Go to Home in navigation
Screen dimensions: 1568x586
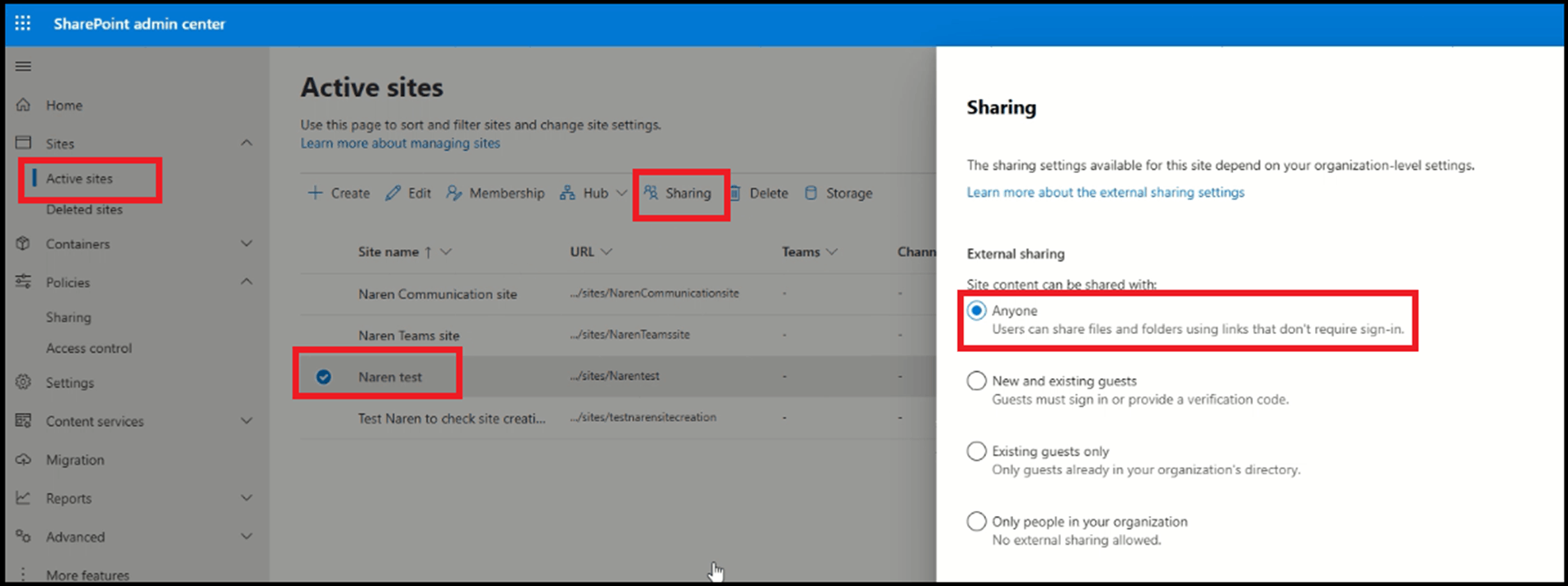tap(64, 105)
